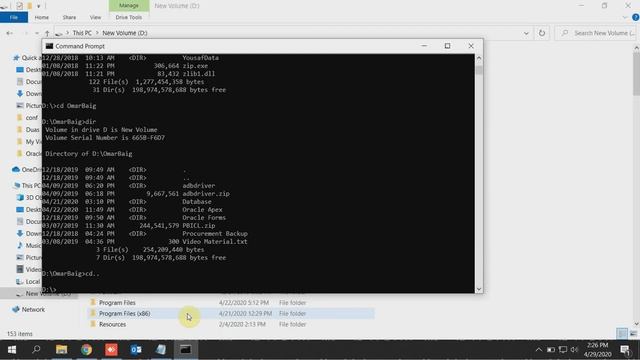Open the File menu in Explorer
This screenshot has height=360, width=640.
(x=14, y=18)
